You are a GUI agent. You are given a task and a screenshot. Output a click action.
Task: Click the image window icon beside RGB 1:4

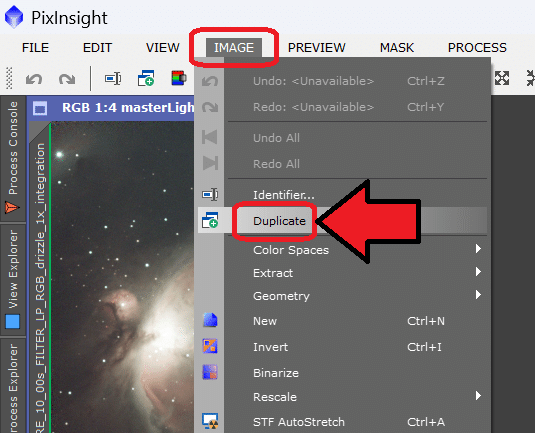click(40, 109)
